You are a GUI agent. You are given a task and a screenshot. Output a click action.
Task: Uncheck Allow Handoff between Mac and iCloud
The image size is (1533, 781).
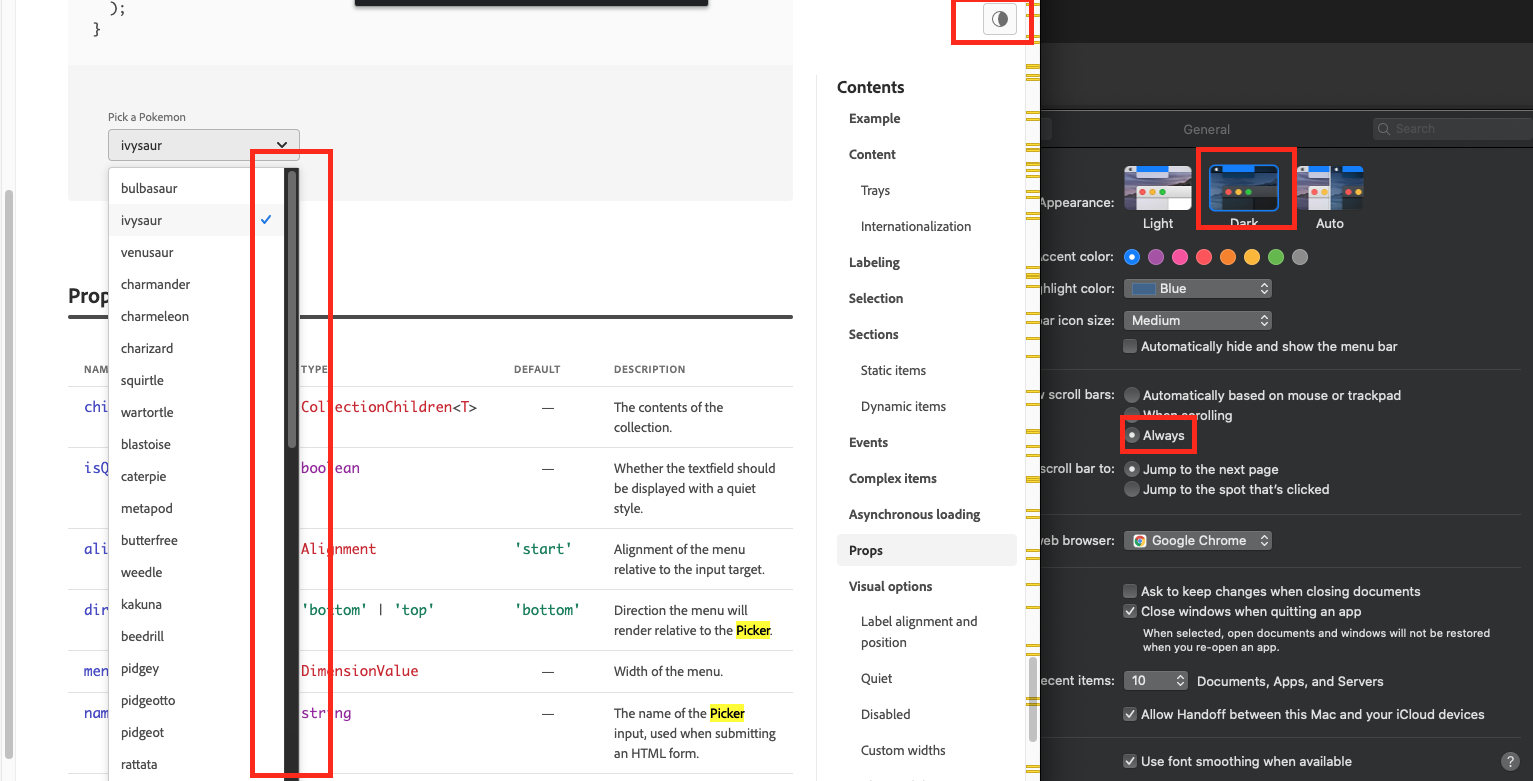coord(1130,714)
